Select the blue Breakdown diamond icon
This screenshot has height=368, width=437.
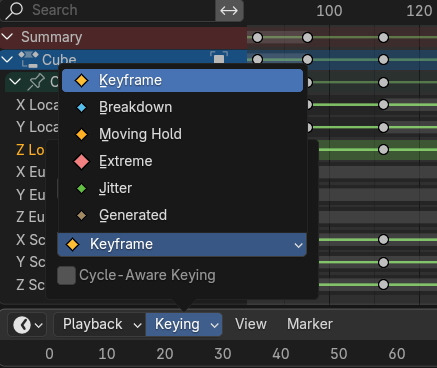point(81,107)
